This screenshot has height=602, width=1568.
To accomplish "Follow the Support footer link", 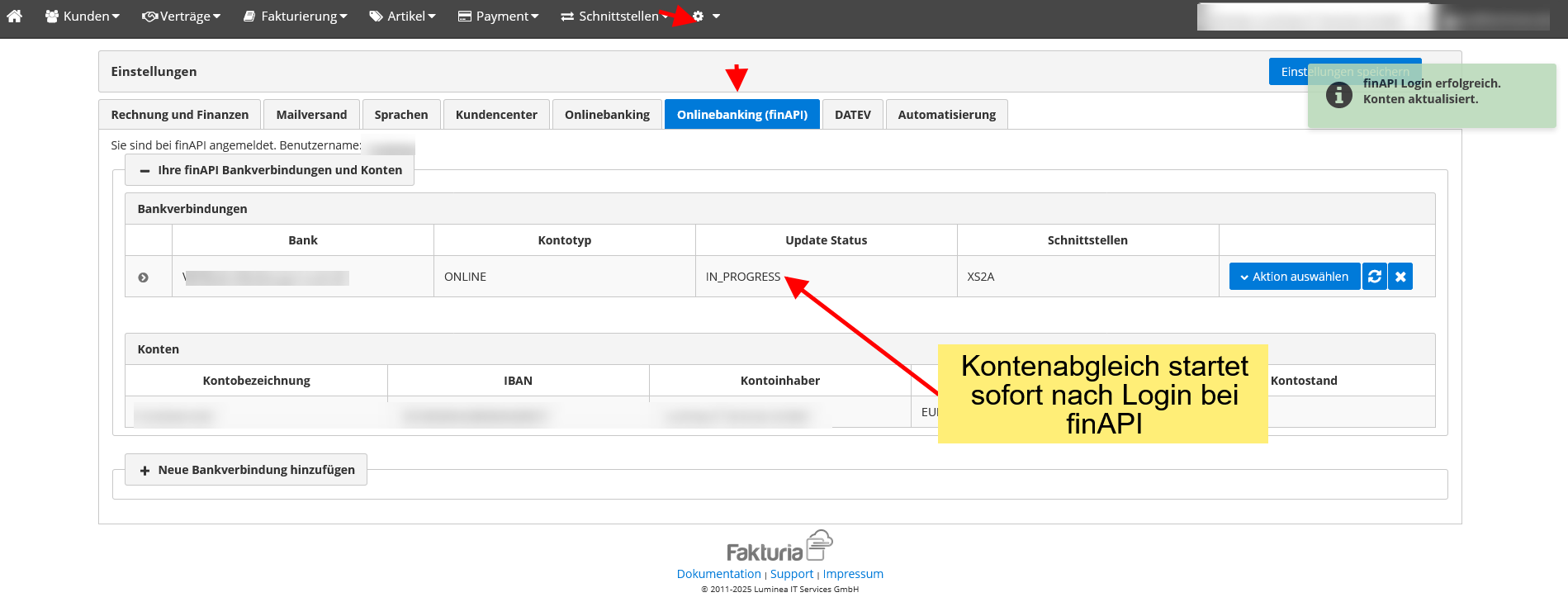I will [x=792, y=574].
